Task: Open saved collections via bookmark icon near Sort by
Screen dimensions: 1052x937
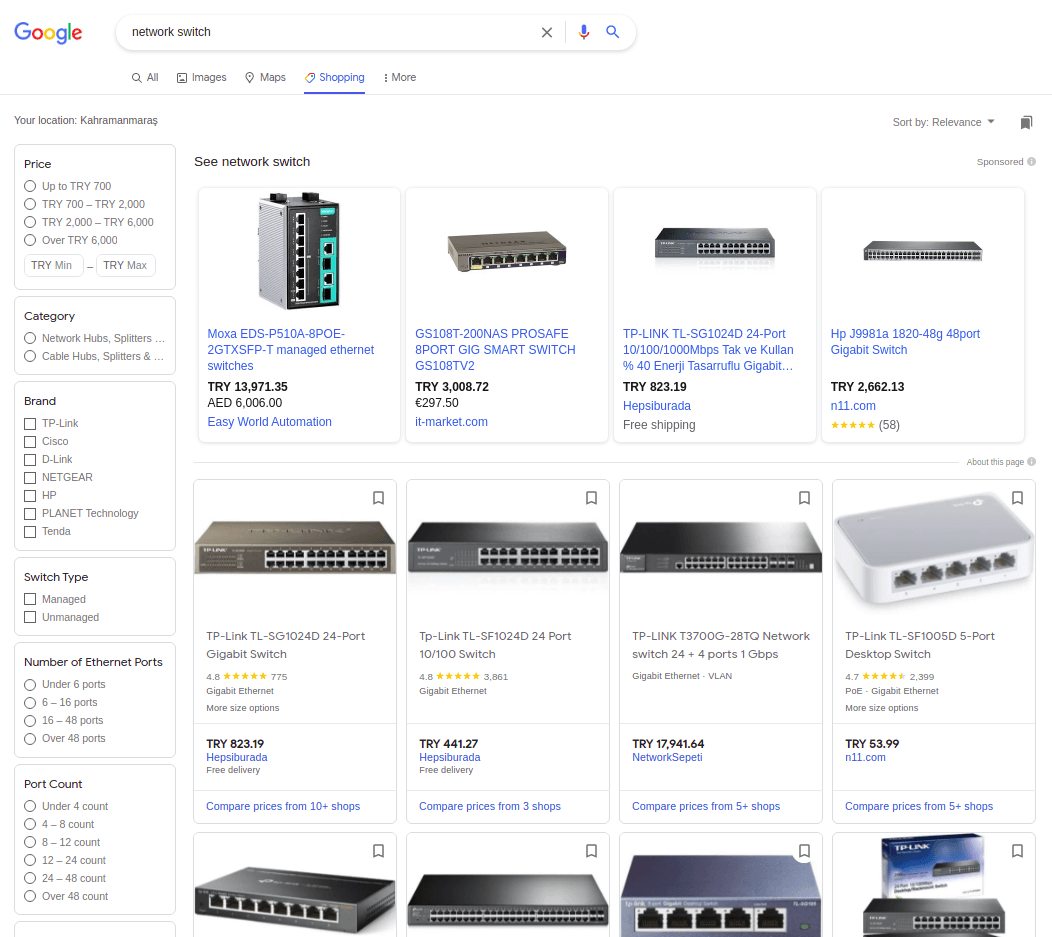Action: coord(1026,121)
